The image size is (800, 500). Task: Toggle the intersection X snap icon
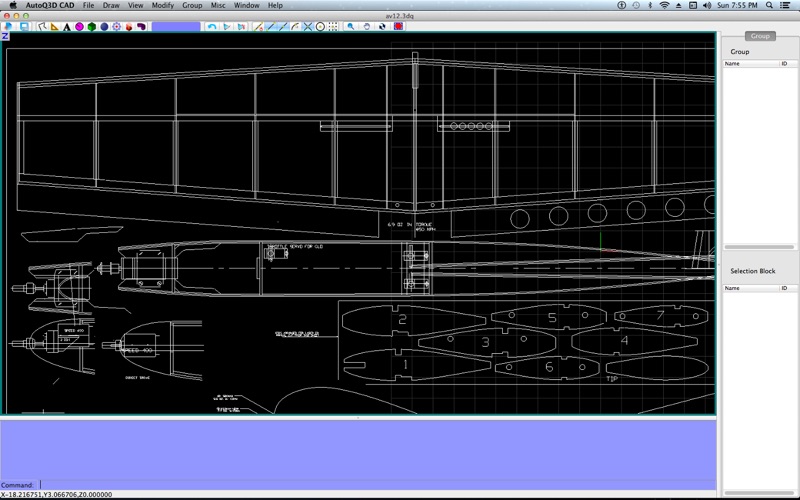point(308,26)
